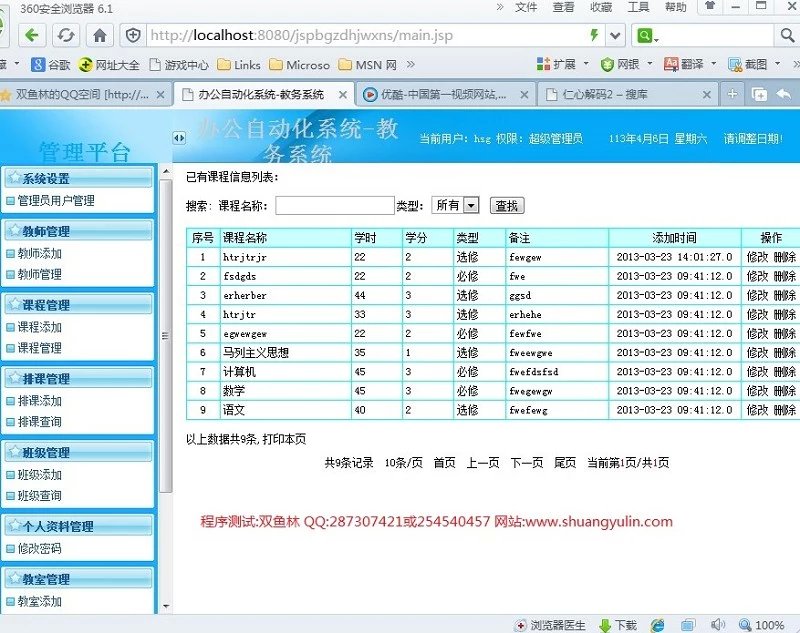Open 班级添加 in sidebar
The image size is (800, 633).
[39, 475]
